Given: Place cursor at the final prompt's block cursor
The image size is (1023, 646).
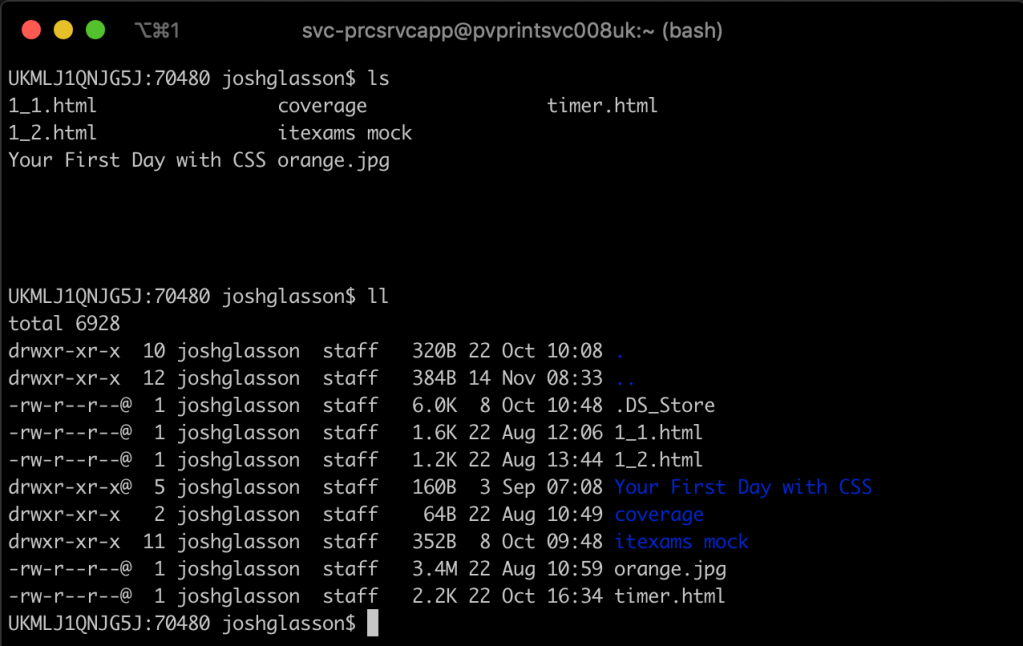Looking at the screenshot, I should [x=373, y=624].
